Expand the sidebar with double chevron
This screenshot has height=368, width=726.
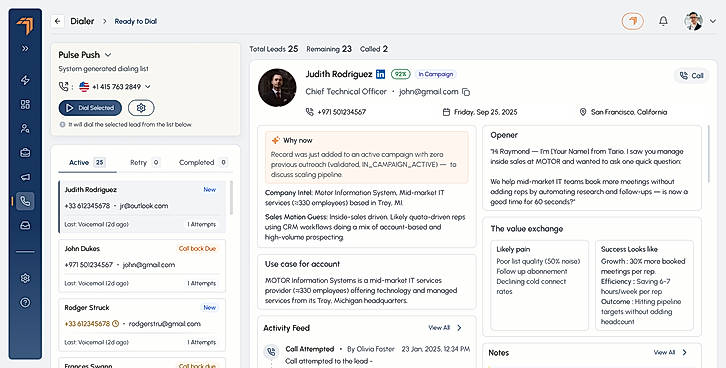click(25, 48)
